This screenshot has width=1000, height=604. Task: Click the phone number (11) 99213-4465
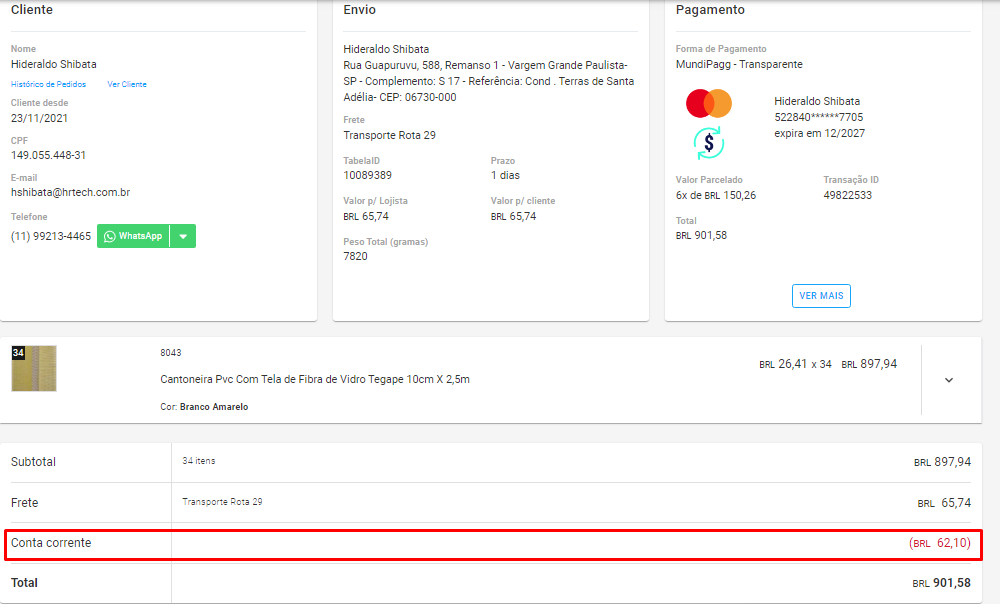[x=51, y=237]
